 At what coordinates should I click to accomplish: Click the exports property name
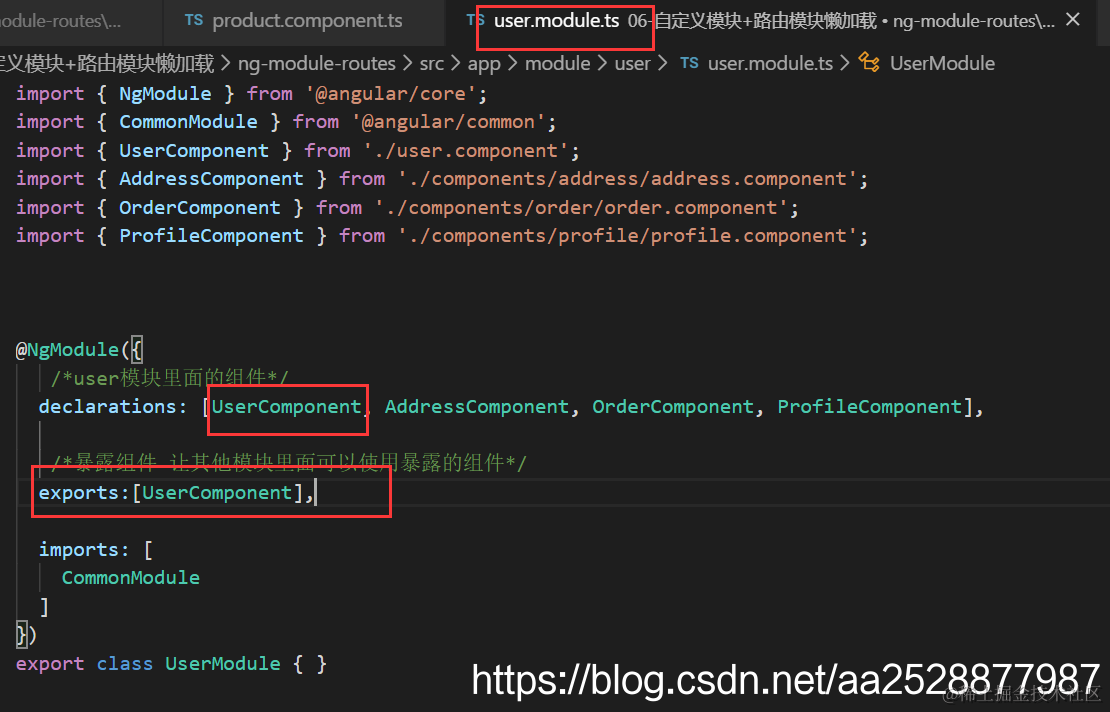click(79, 493)
